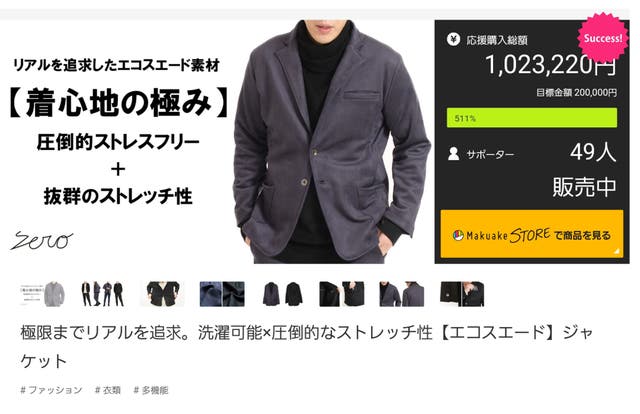Click the main gray jacket product image

tap(331, 141)
